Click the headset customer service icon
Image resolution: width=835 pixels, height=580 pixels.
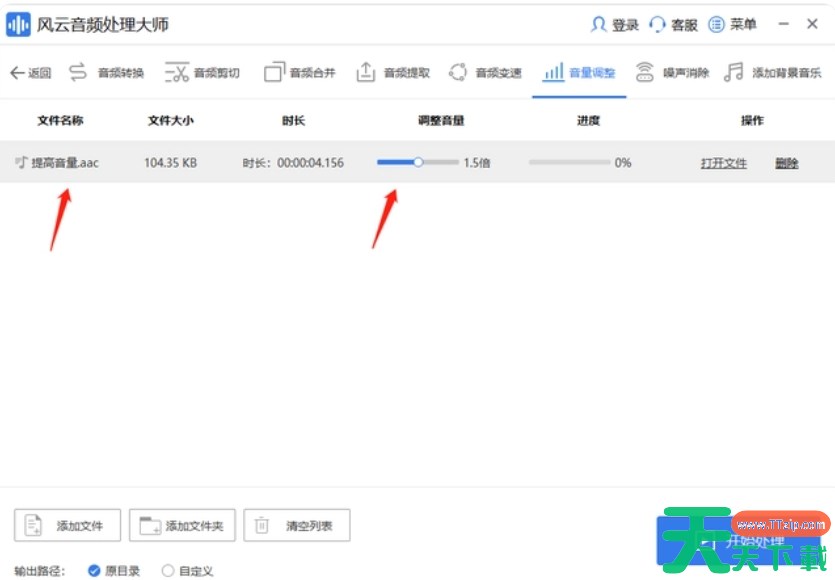[x=658, y=24]
